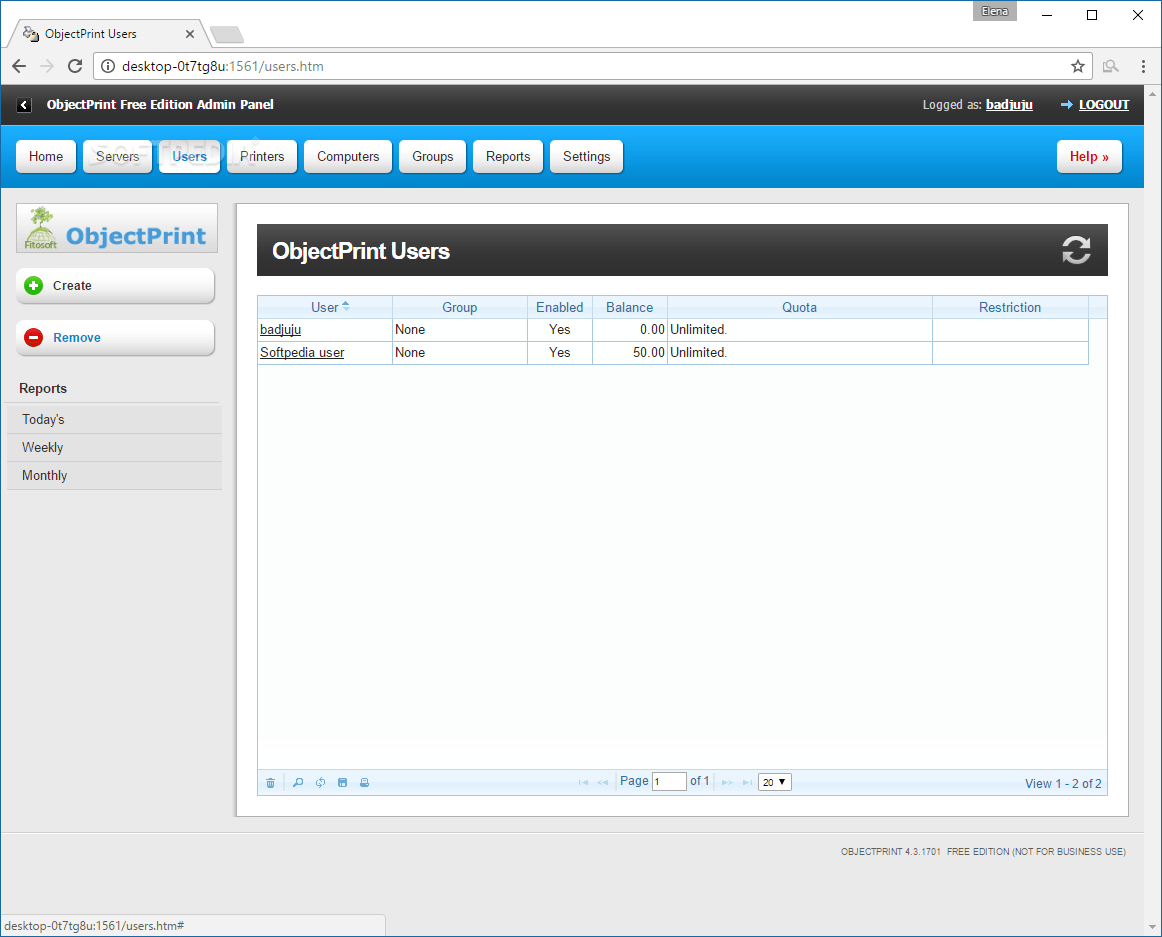This screenshot has height=937, width=1162.
Task: Click the extension icon beside the star
Action: (x=1110, y=66)
